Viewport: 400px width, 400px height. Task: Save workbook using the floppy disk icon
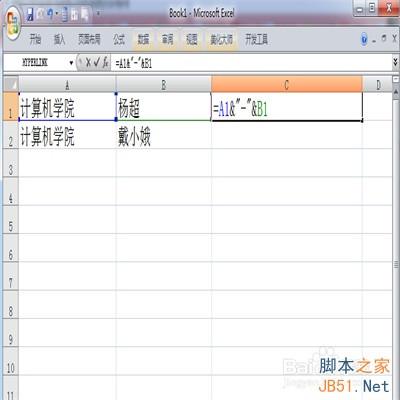click(30, 14)
